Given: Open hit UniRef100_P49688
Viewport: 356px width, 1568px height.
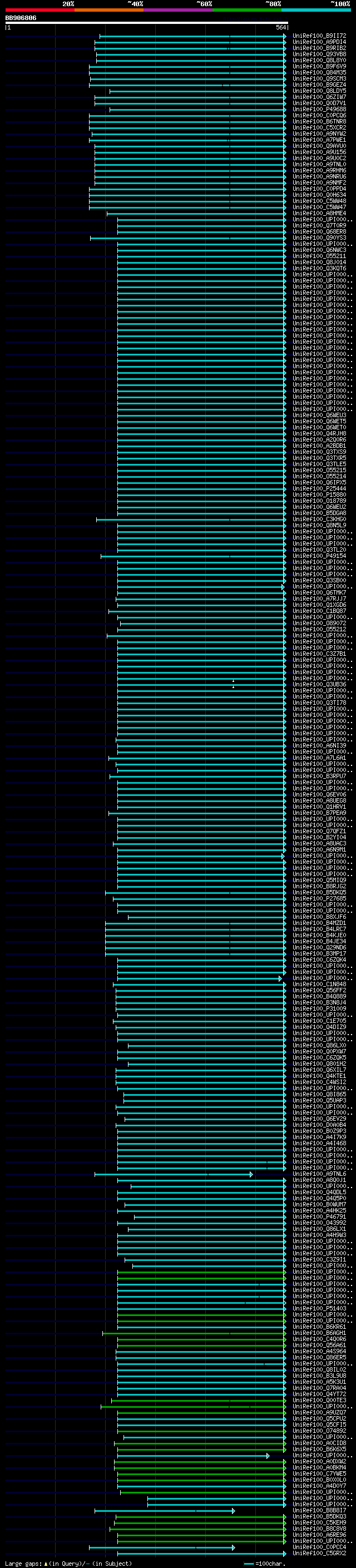Looking at the screenshot, I should [319, 110].
